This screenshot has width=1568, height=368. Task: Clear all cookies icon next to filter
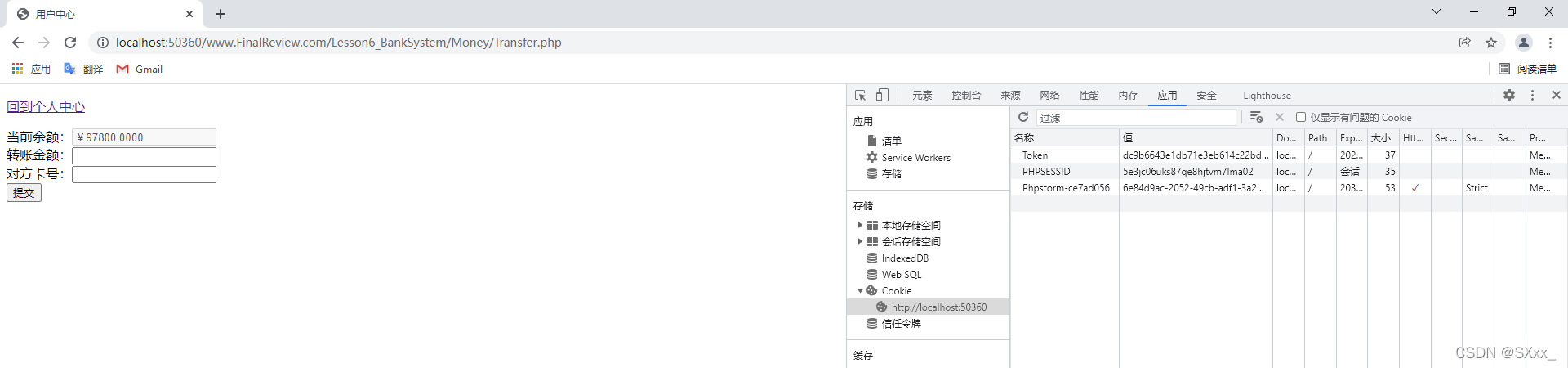[1256, 118]
